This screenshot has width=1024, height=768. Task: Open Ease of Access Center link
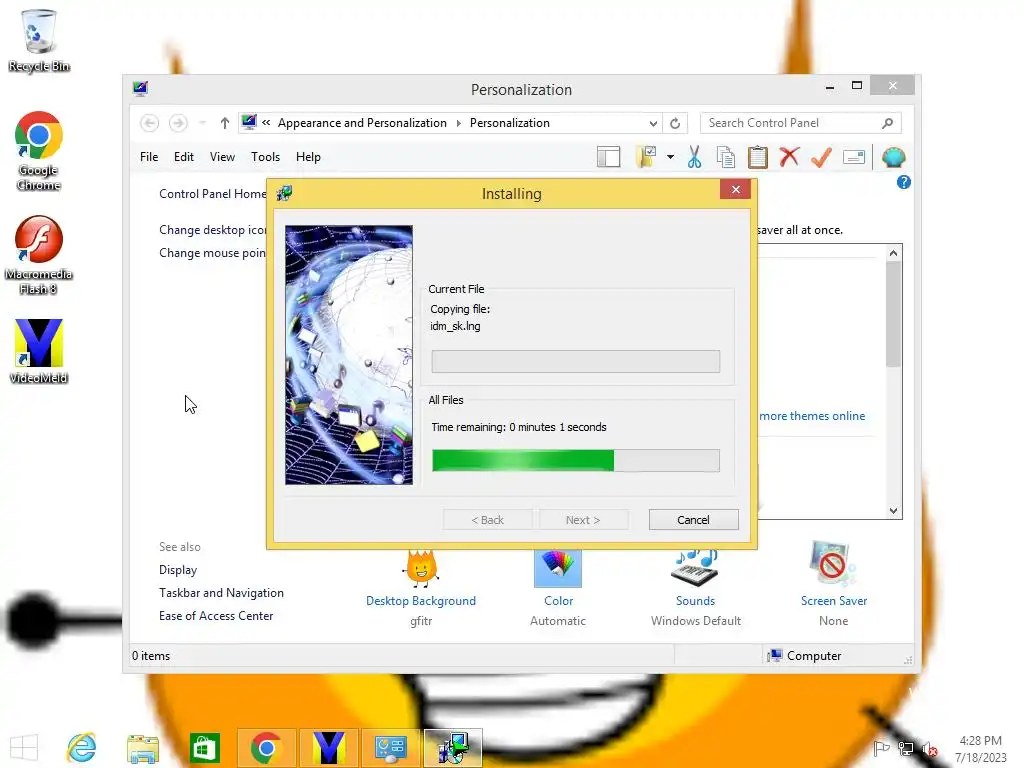click(x=216, y=616)
